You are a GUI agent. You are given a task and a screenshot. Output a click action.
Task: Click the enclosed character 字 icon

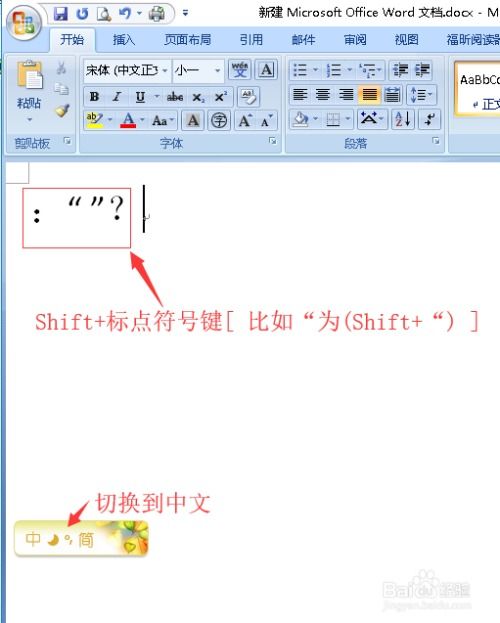pyautogui.click(x=219, y=120)
